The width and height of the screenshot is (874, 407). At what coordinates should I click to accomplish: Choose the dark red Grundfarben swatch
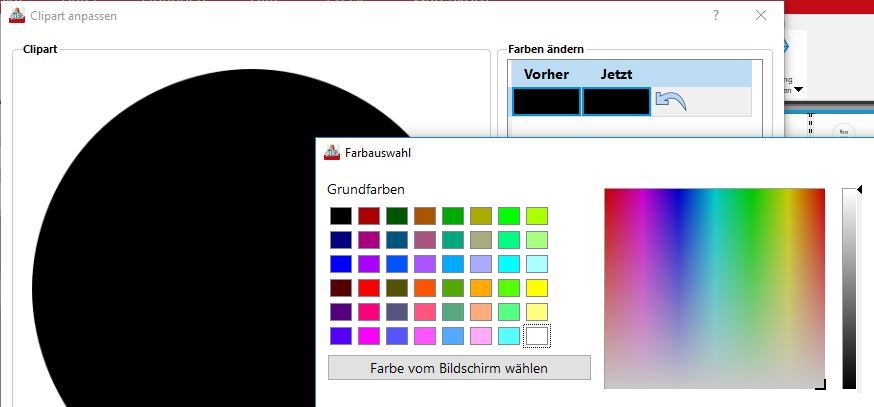(369, 216)
